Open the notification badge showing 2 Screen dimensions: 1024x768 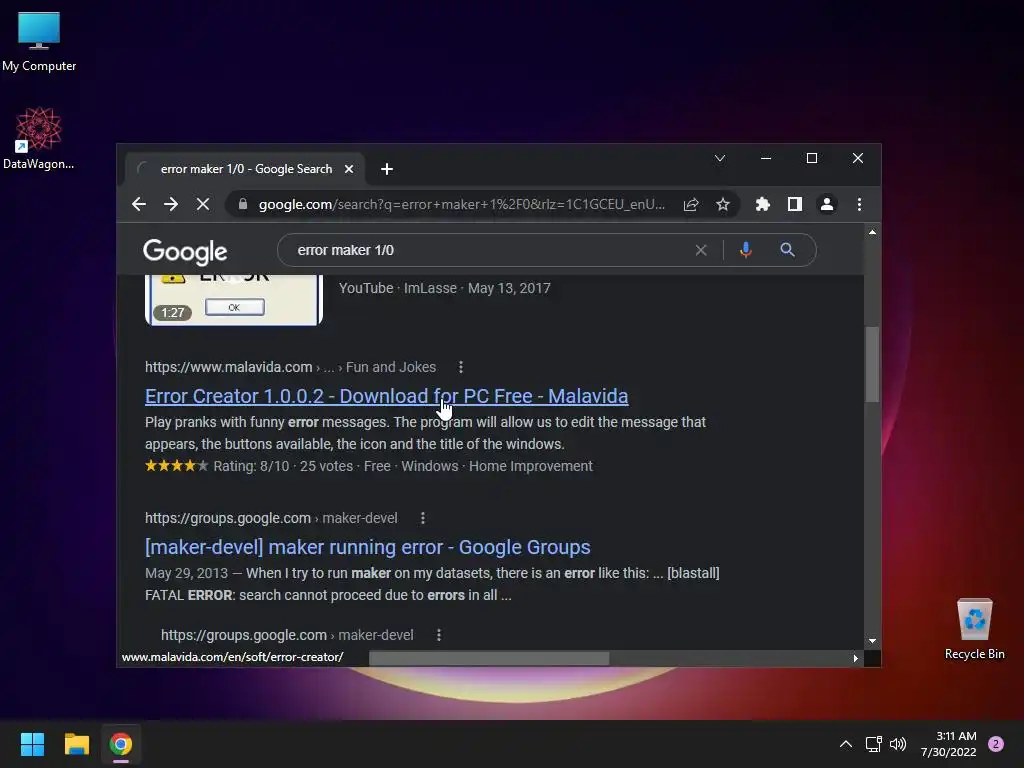(996, 744)
